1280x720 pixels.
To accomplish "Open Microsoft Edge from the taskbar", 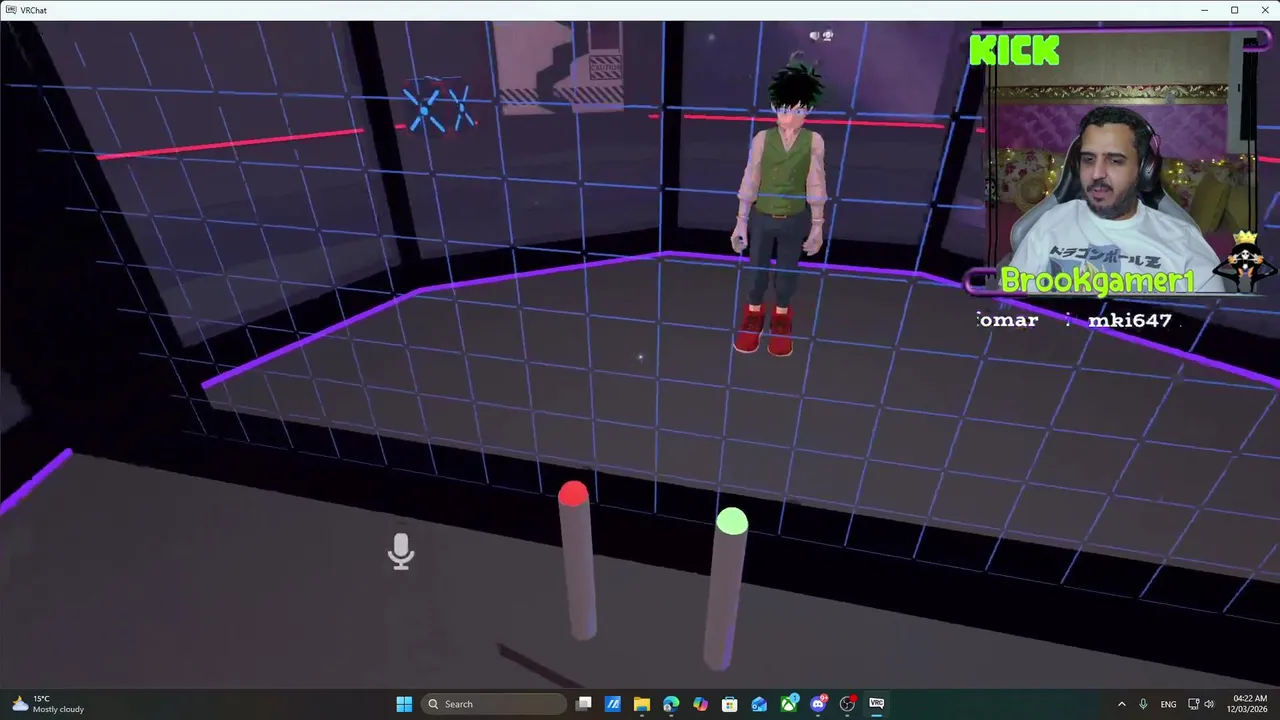I will pos(671,704).
